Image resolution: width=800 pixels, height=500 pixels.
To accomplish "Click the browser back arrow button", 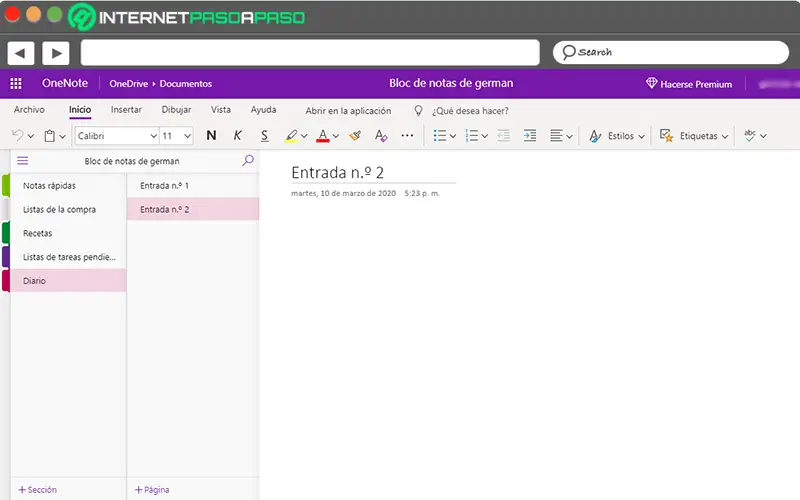I will coord(21,53).
